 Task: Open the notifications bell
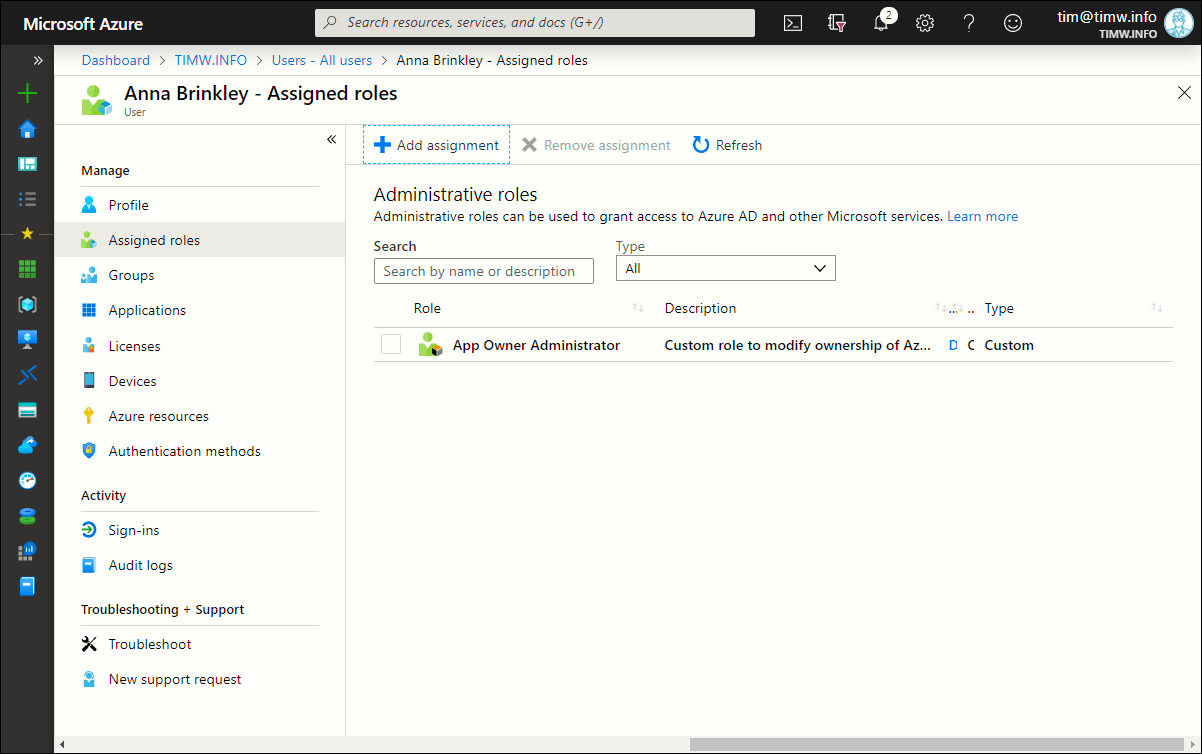tap(881, 23)
